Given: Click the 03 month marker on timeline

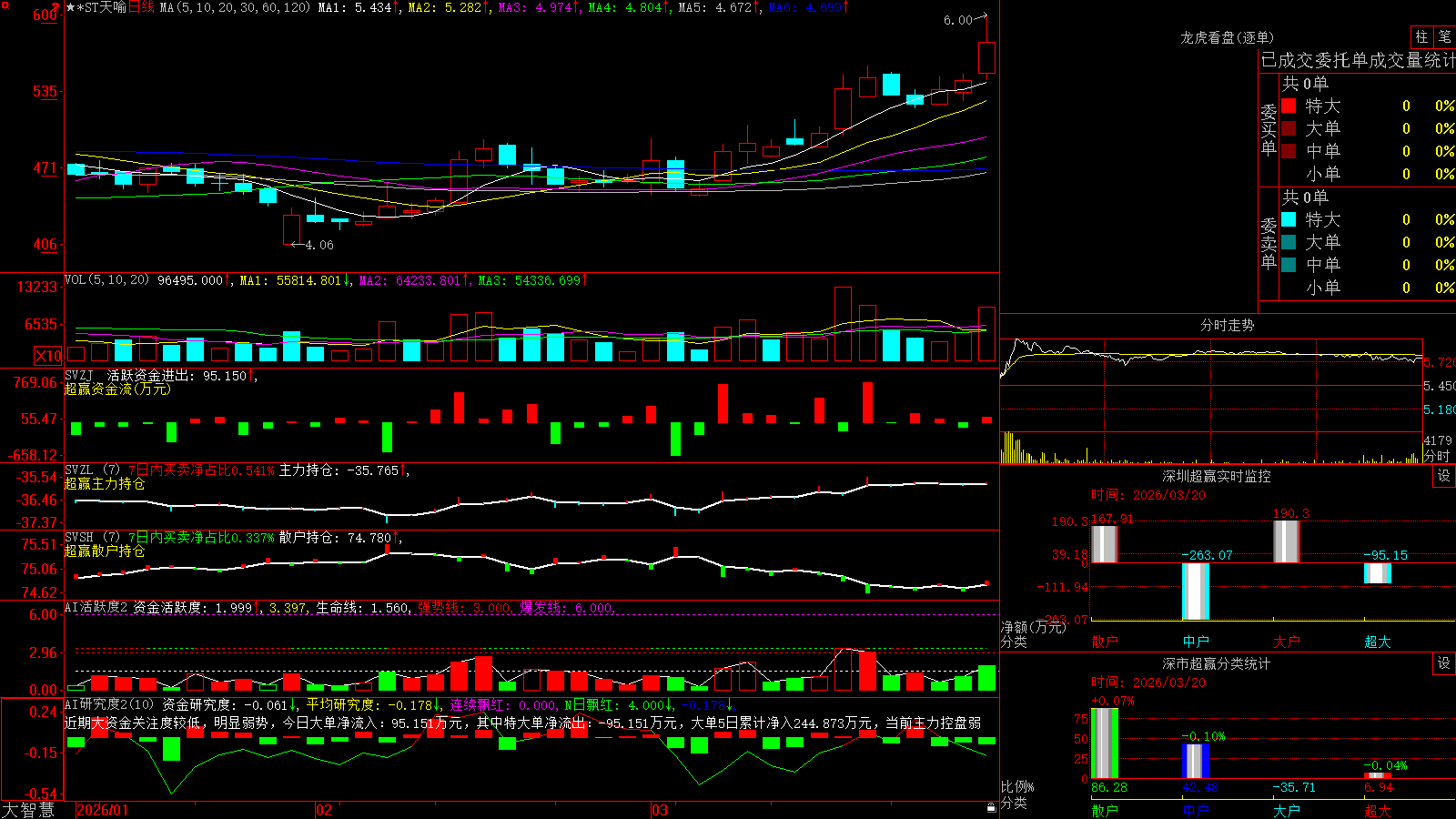Looking at the screenshot, I should click(x=660, y=810).
